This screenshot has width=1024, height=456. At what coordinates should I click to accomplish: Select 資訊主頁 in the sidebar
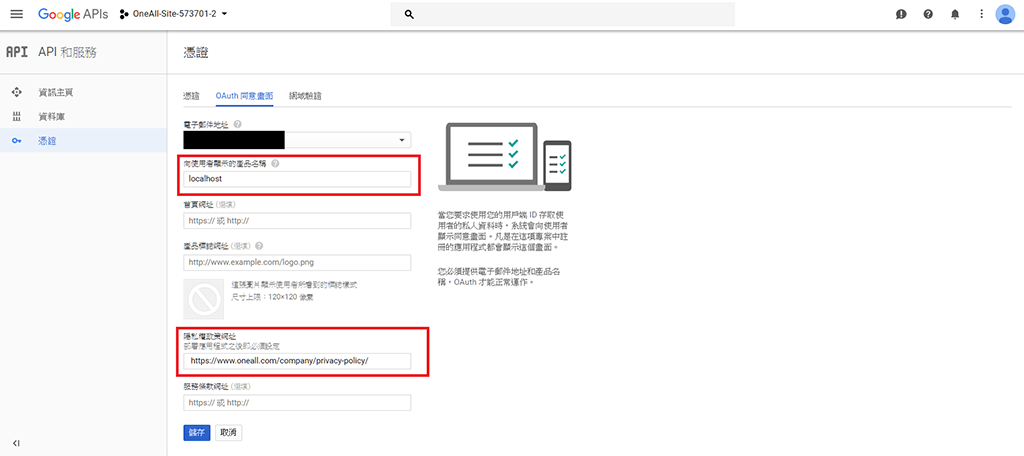55,92
